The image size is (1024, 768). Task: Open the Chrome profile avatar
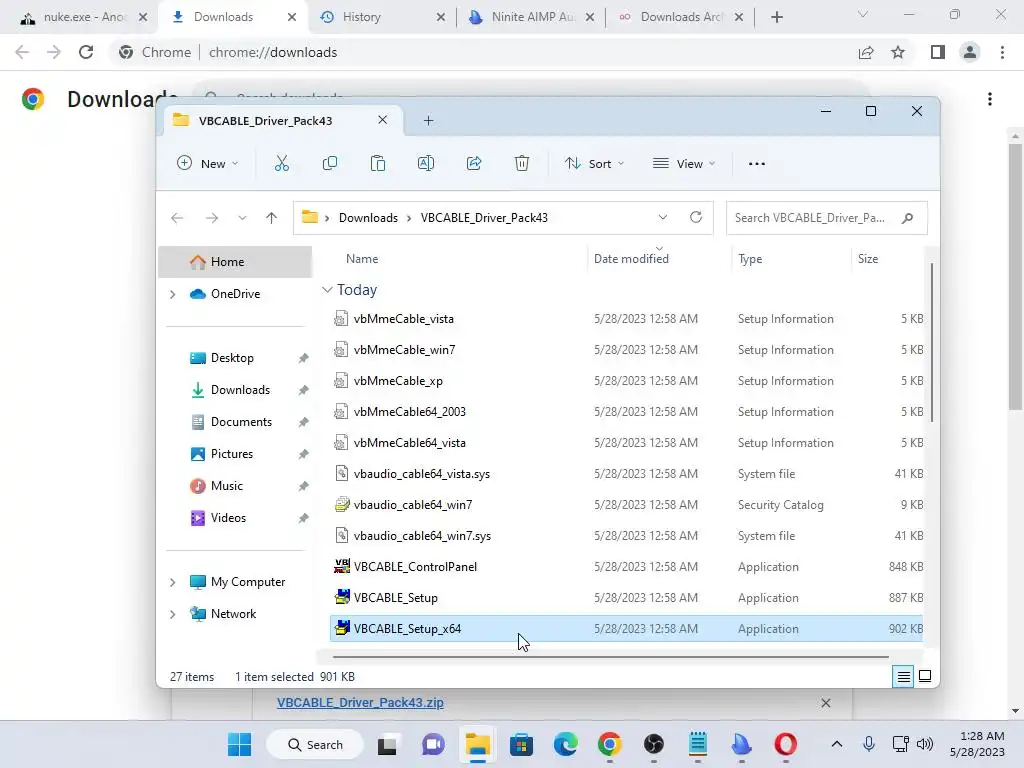[970, 52]
